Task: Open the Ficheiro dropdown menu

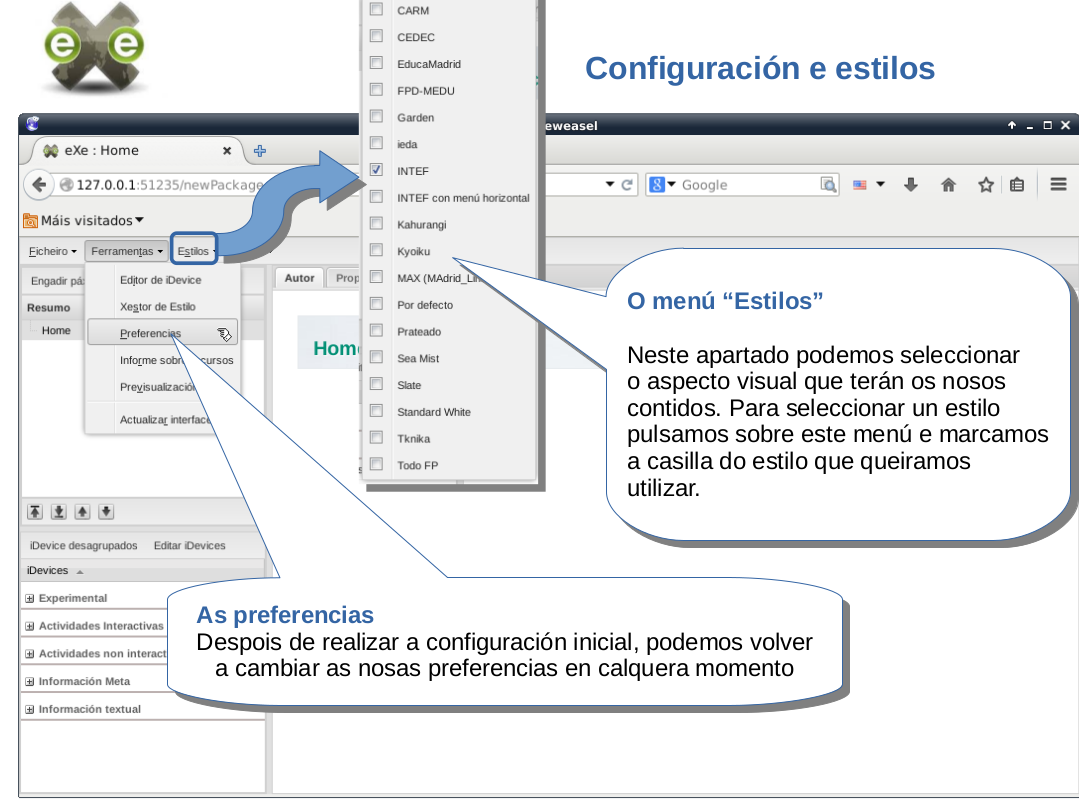Action: pyautogui.click(x=52, y=251)
